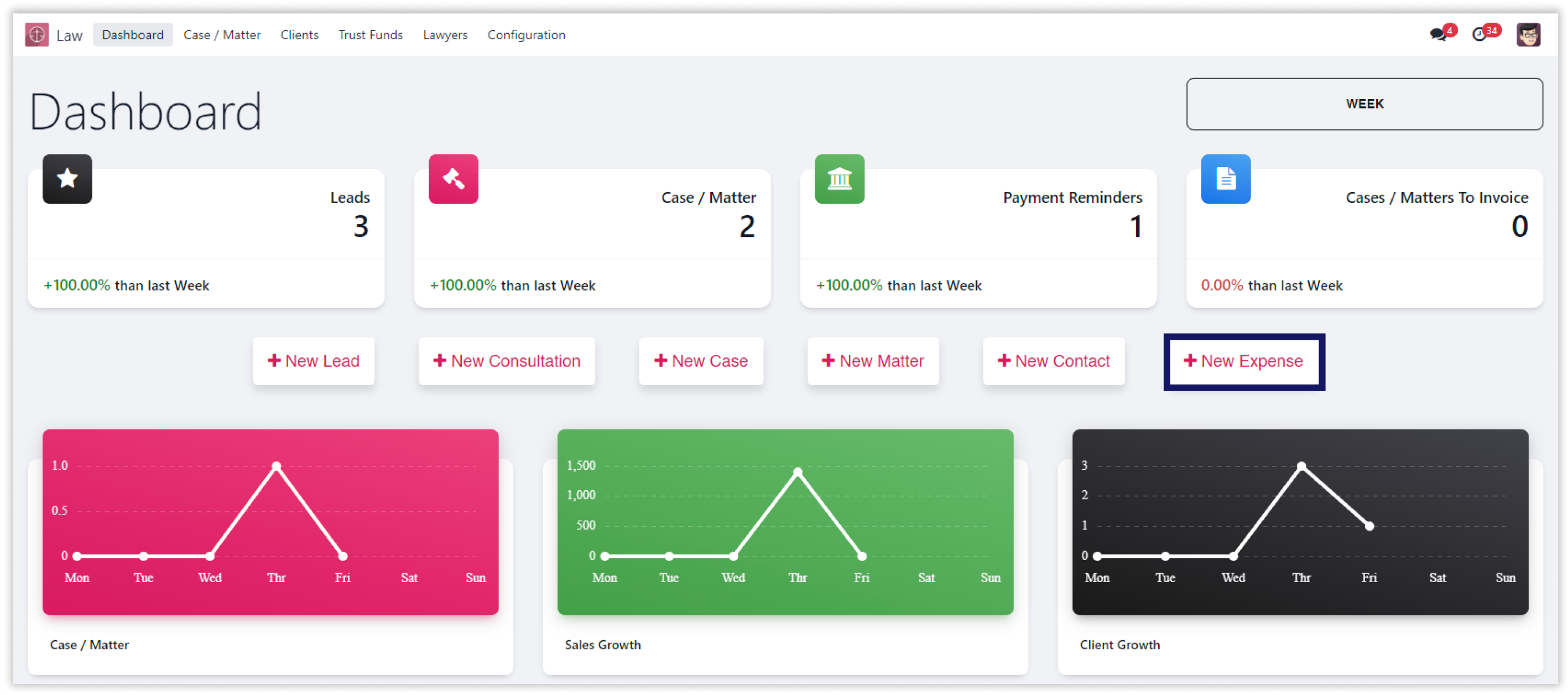Click the Dashboard page heading
The image size is (1568, 695).
[x=145, y=112]
